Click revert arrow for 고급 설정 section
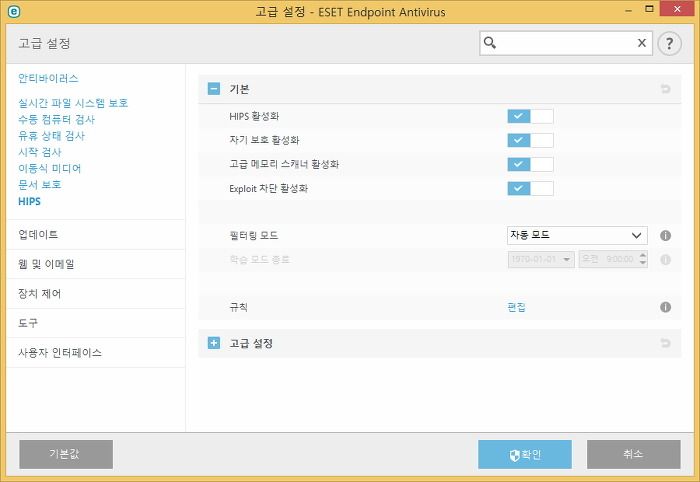 [x=665, y=343]
